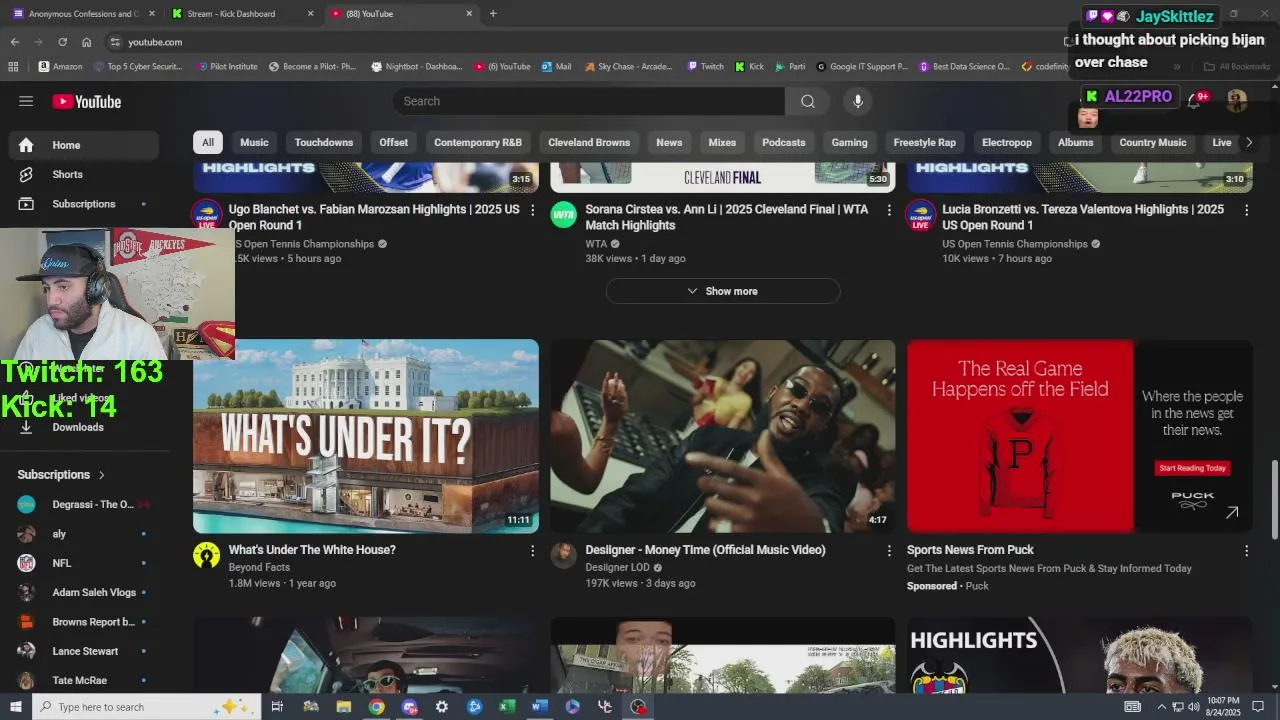Open options for Sorana Cirstea video

click(x=889, y=210)
